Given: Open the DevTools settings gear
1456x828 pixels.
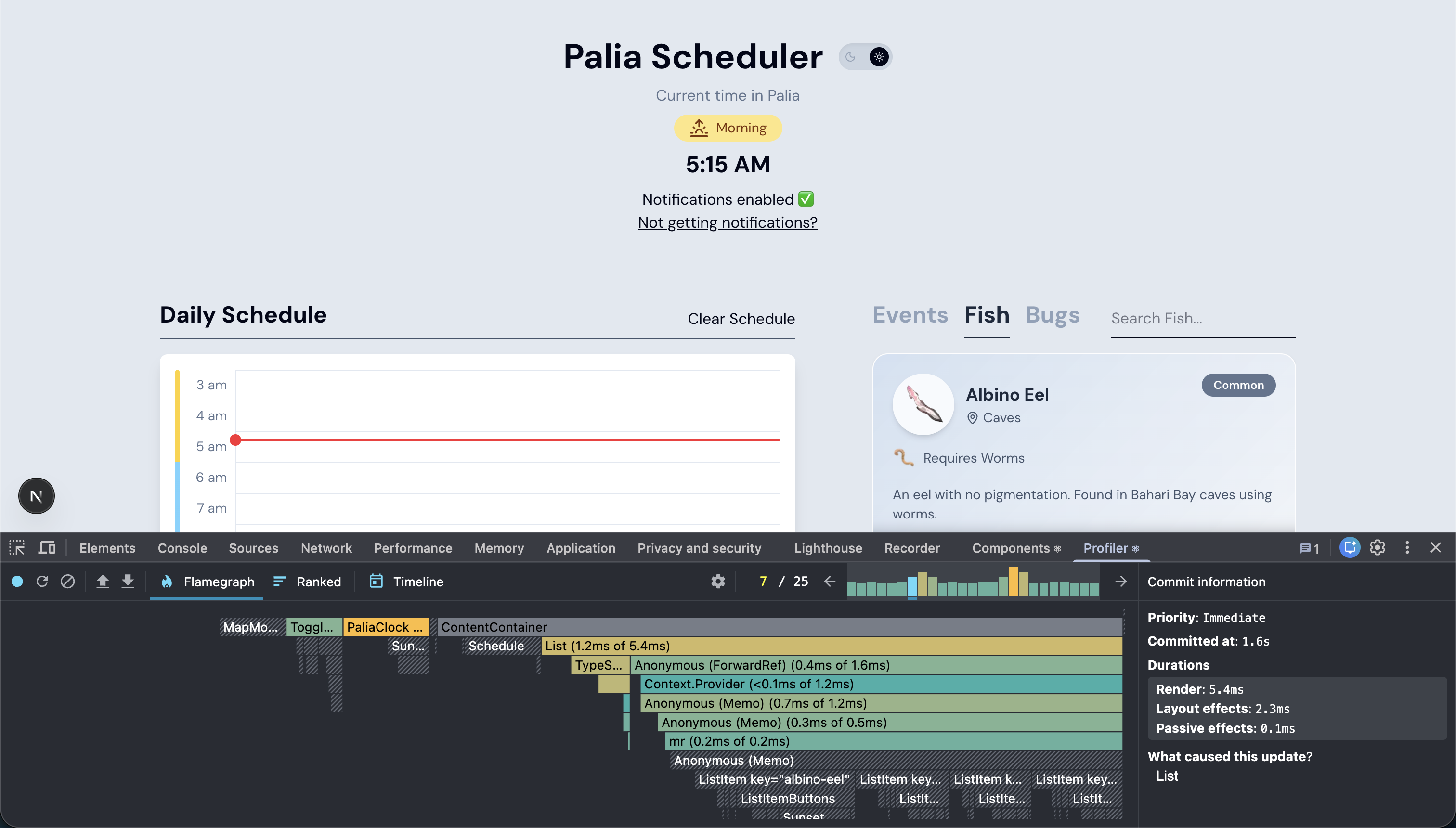Looking at the screenshot, I should (x=1378, y=547).
